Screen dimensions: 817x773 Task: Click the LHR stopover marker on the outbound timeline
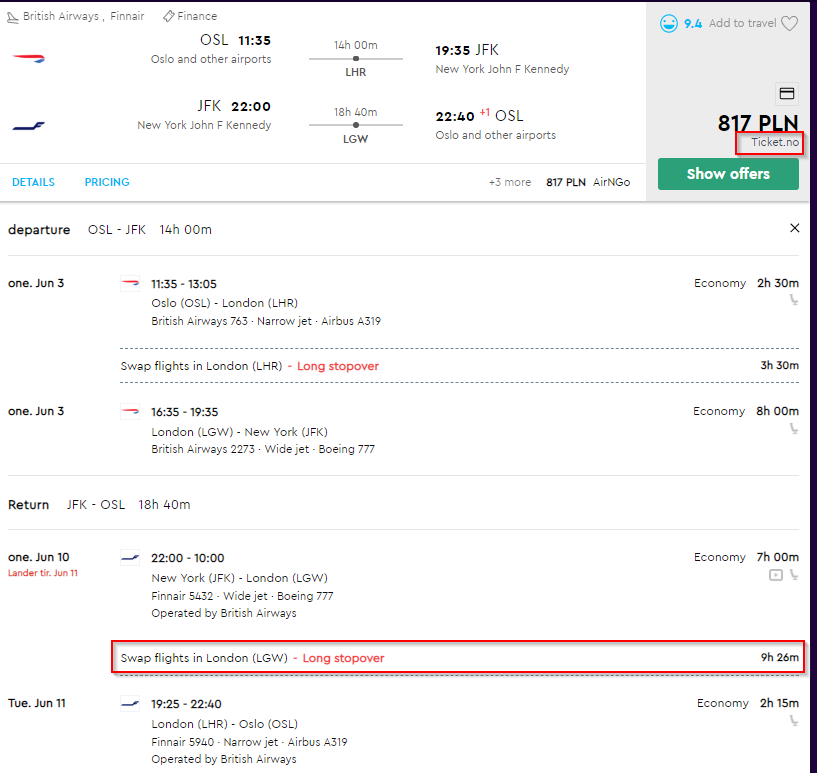point(355,59)
